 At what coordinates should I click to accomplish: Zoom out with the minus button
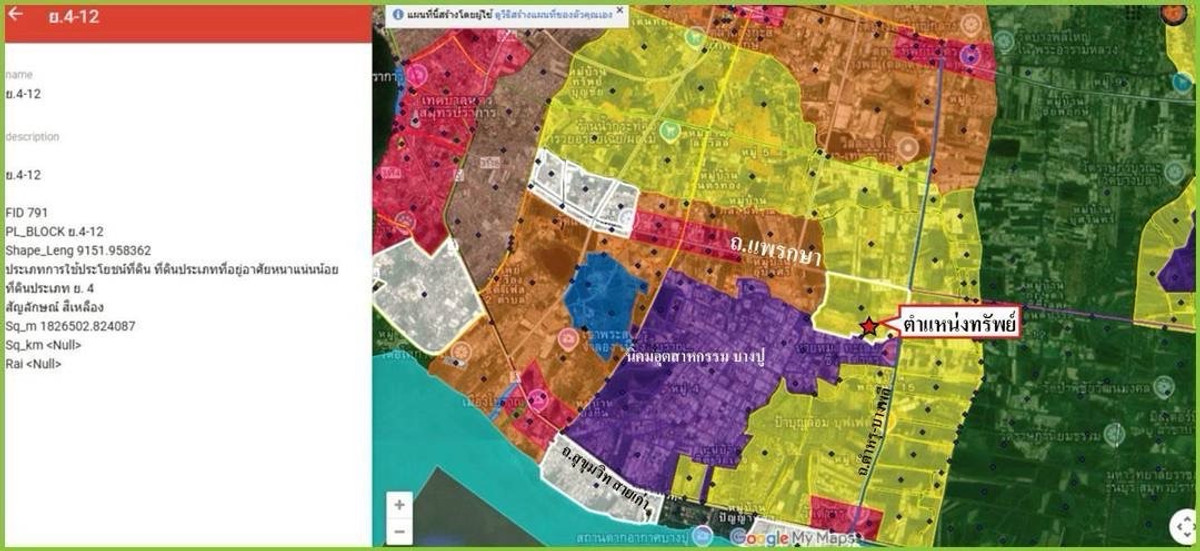click(x=399, y=531)
